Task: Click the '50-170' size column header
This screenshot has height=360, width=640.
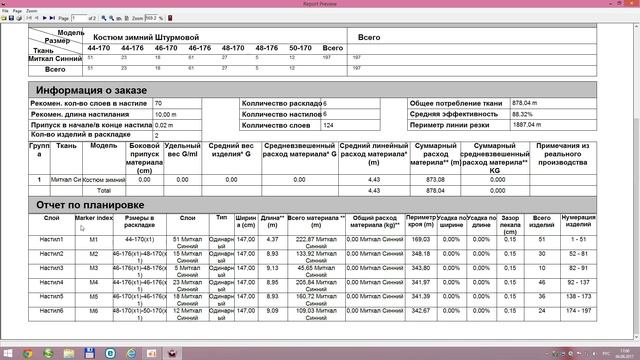Action: tap(300, 48)
